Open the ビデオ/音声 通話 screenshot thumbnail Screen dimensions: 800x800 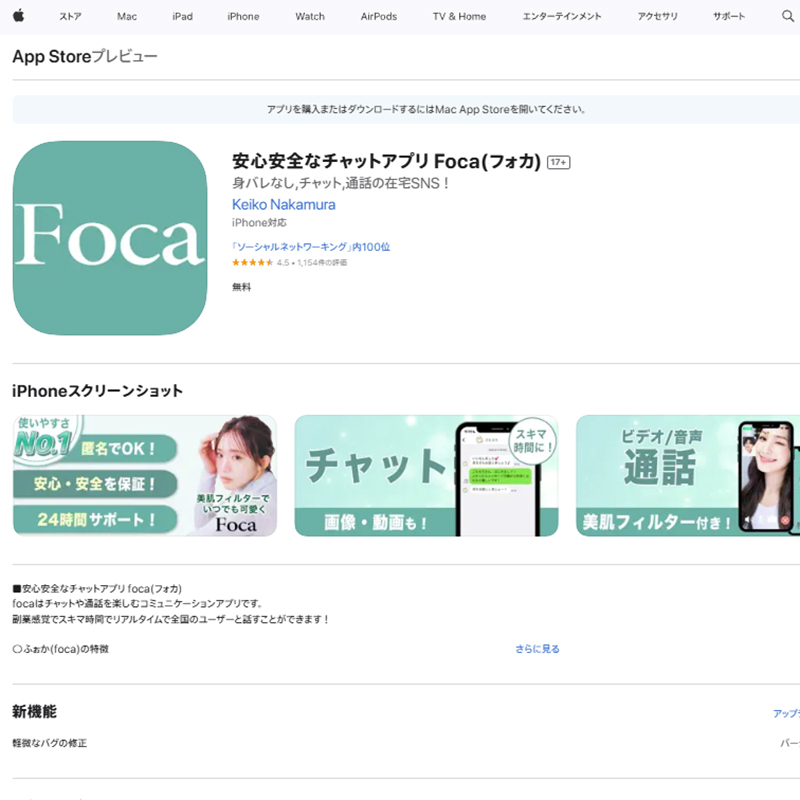(x=688, y=476)
